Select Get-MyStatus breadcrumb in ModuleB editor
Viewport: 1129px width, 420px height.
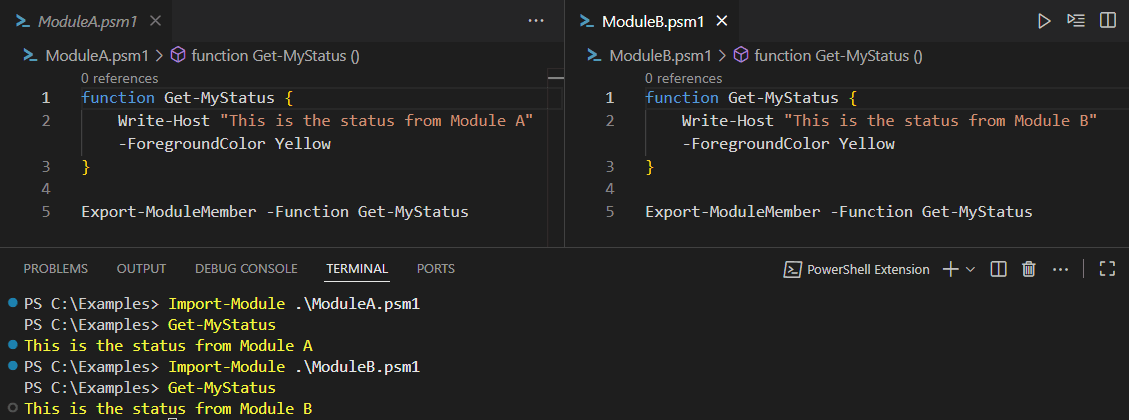coord(838,55)
